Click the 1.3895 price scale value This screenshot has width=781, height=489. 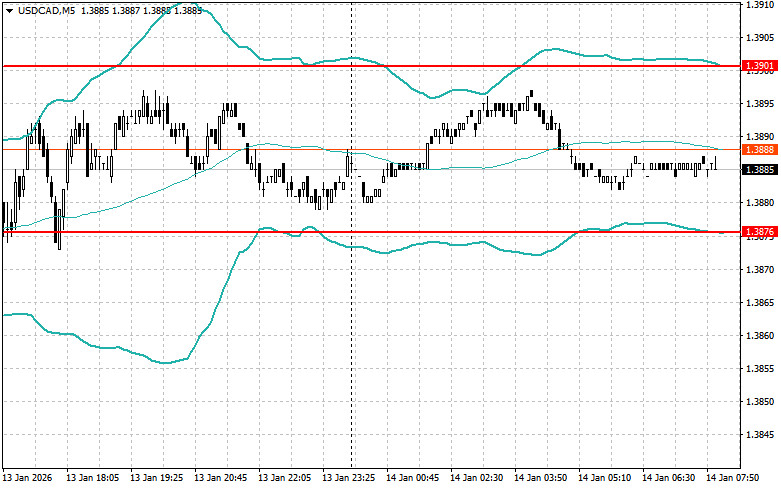(760, 104)
